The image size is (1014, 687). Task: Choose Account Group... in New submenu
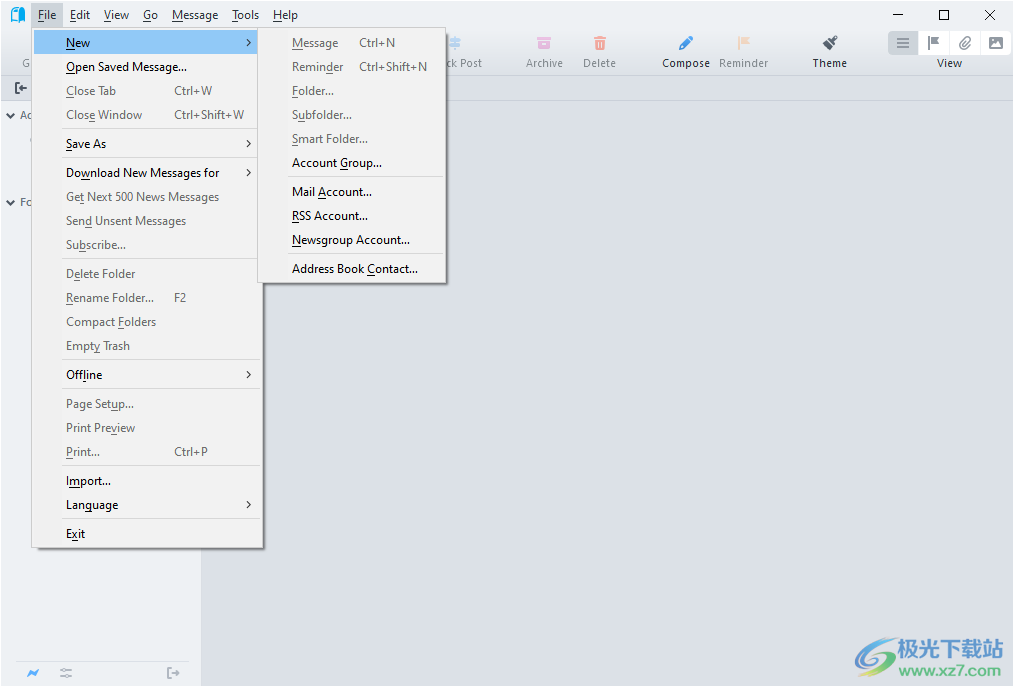[x=352, y=163]
